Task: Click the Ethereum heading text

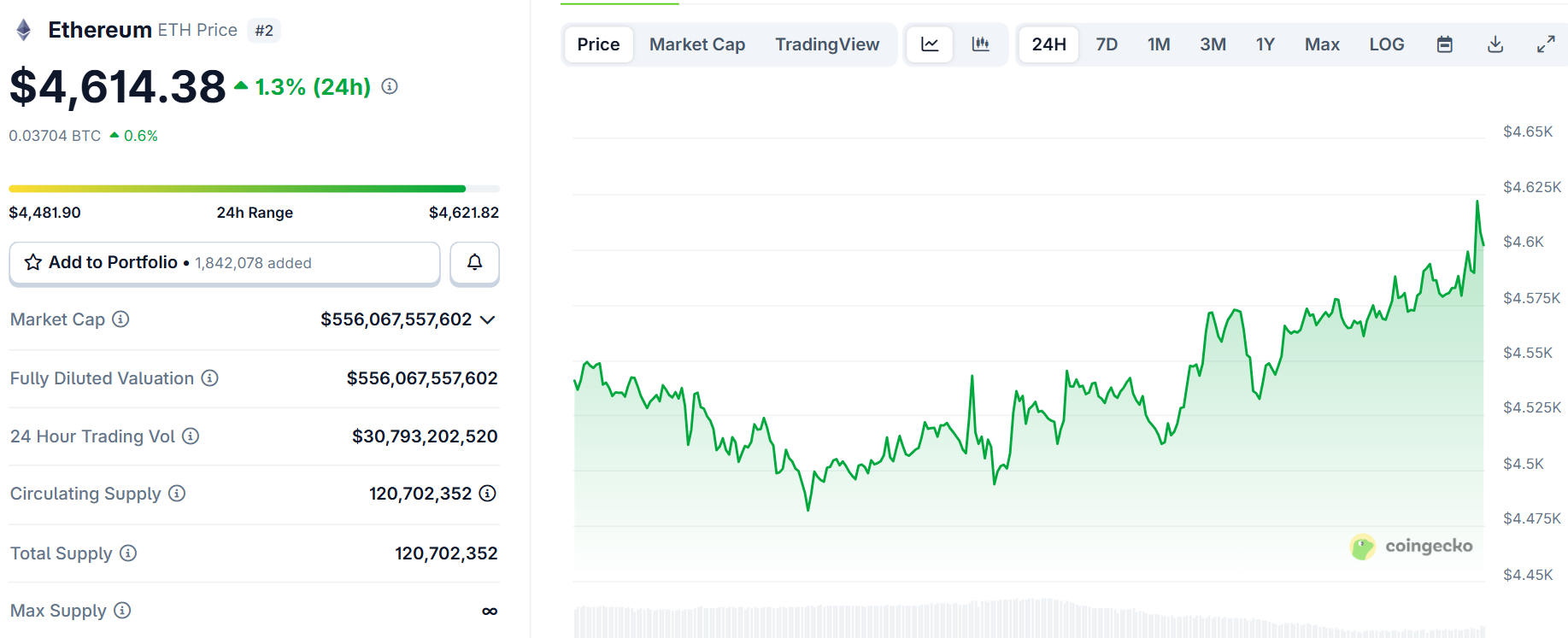Action: click(100, 30)
